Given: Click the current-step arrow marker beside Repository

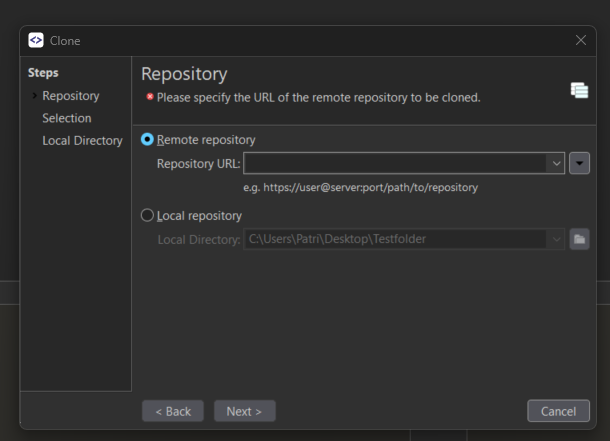Looking at the screenshot, I should coord(35,96).
